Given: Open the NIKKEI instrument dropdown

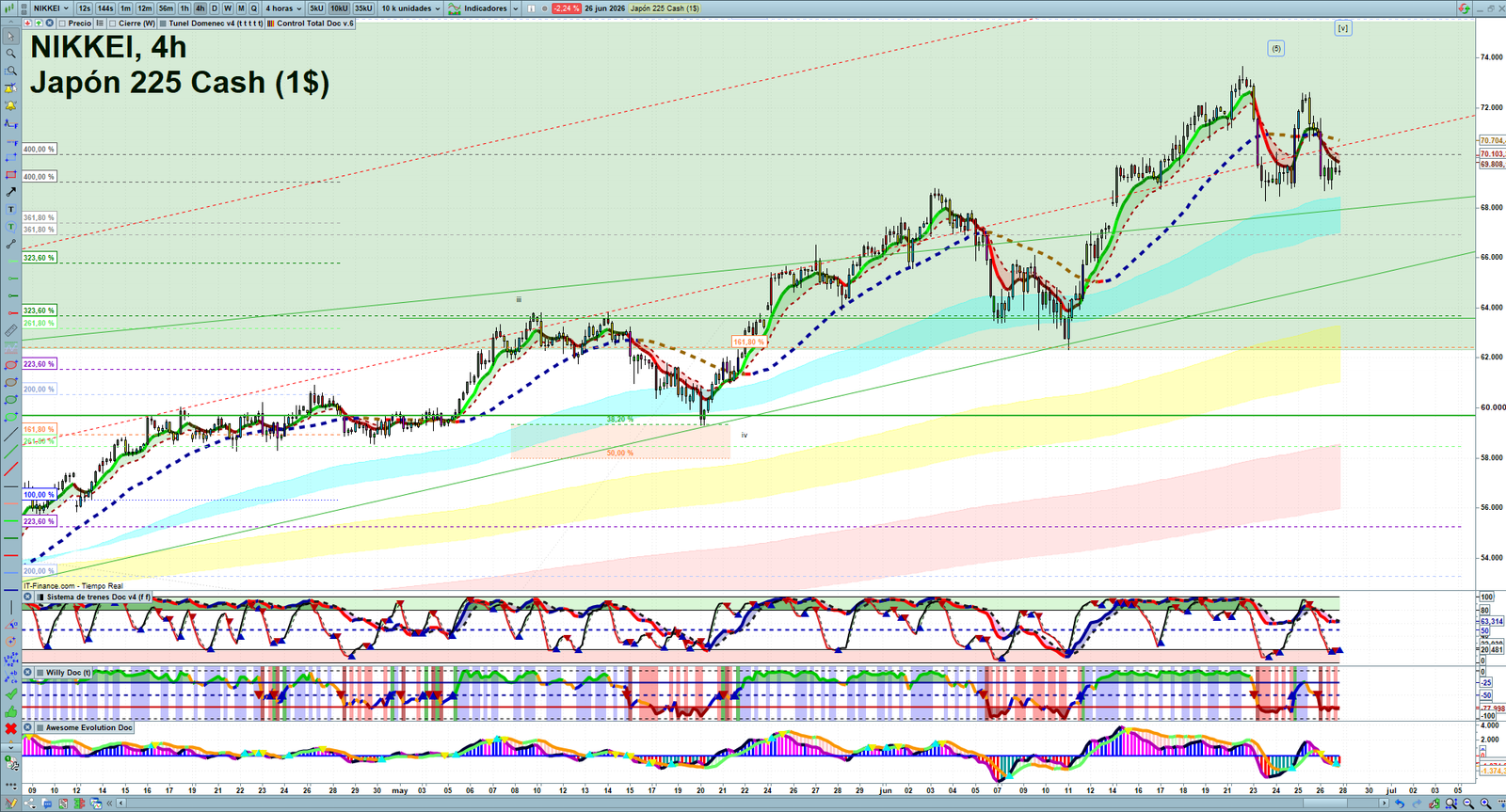Looking at the screenshot, I should tap(51, 8).
